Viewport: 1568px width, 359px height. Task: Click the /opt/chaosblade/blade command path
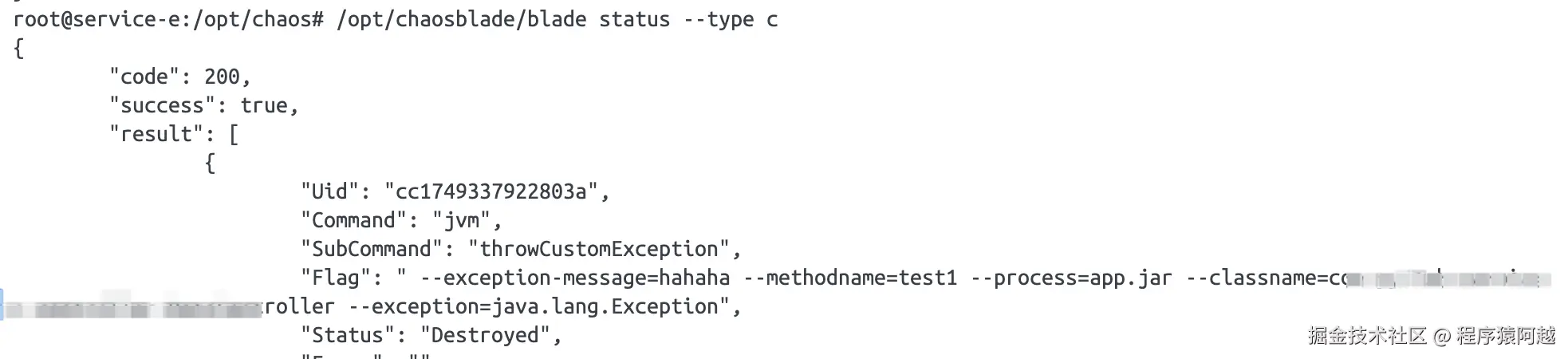[x=461, y=19]
